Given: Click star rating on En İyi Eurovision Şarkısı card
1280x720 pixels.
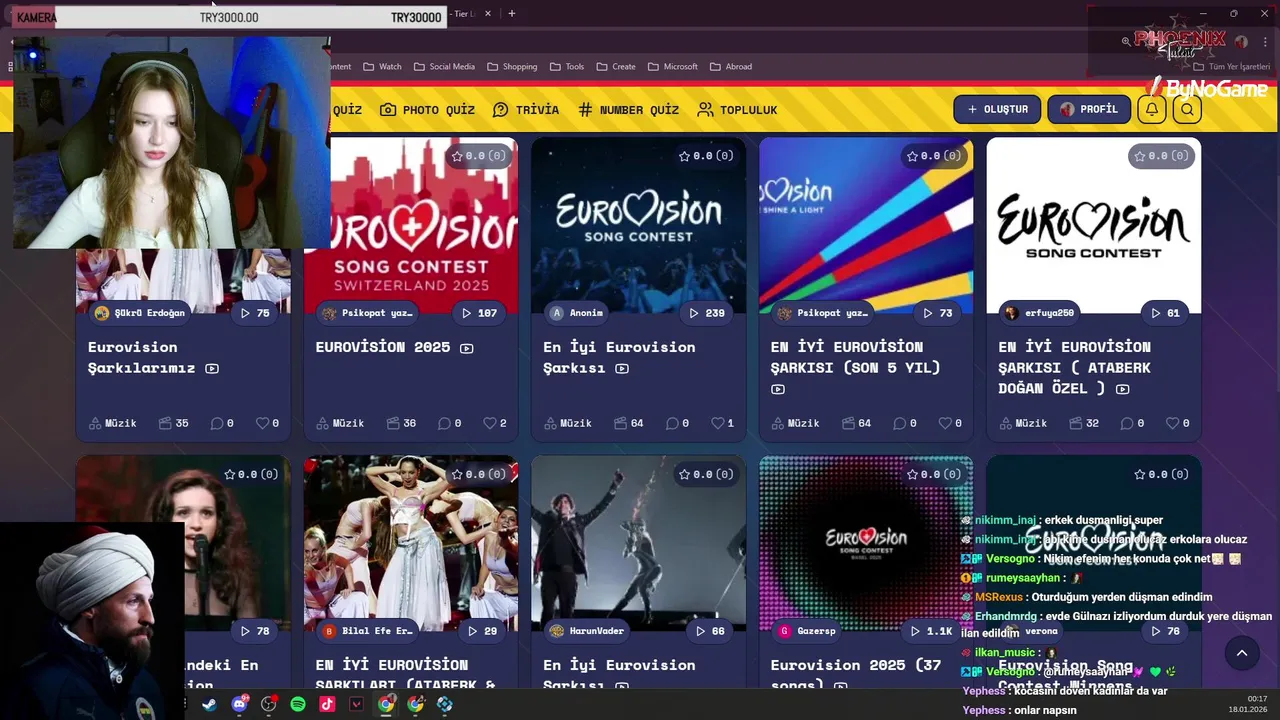Looking at the screenshot, I should click(x=706, y=156).
